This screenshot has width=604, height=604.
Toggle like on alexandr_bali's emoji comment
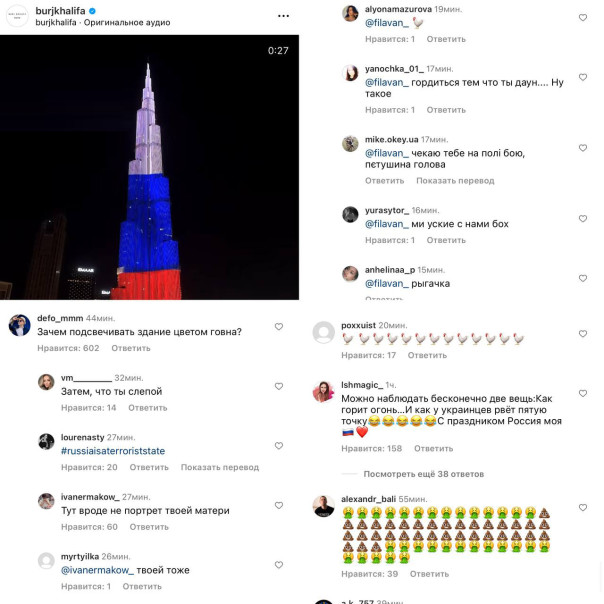583,507
